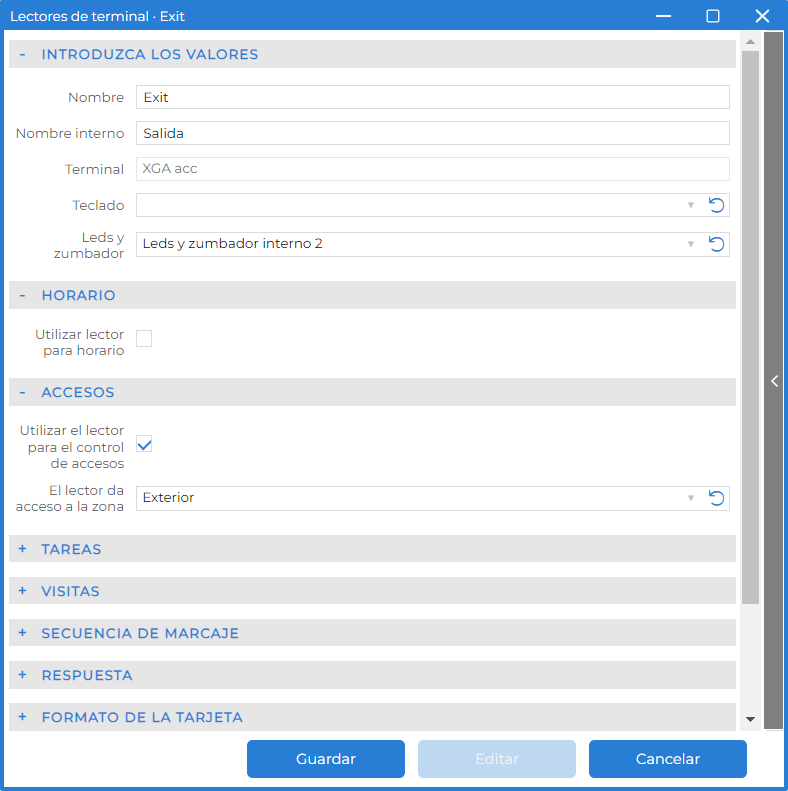Reset the Teclado field with its undo icon
The width and height of the screenshot is (788, 791).
point(716,205)
